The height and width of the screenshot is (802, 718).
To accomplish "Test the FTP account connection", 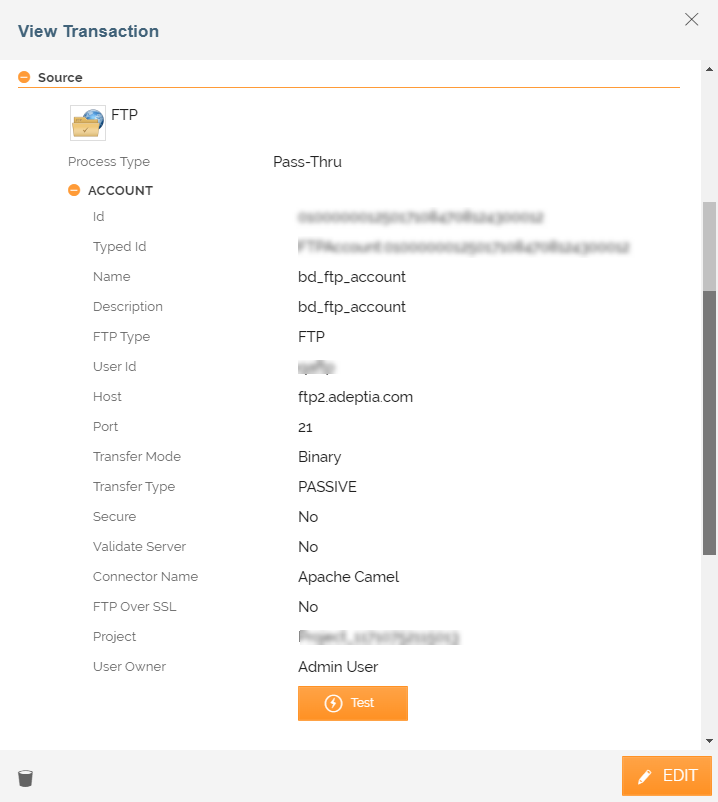I will coord(353,703).
